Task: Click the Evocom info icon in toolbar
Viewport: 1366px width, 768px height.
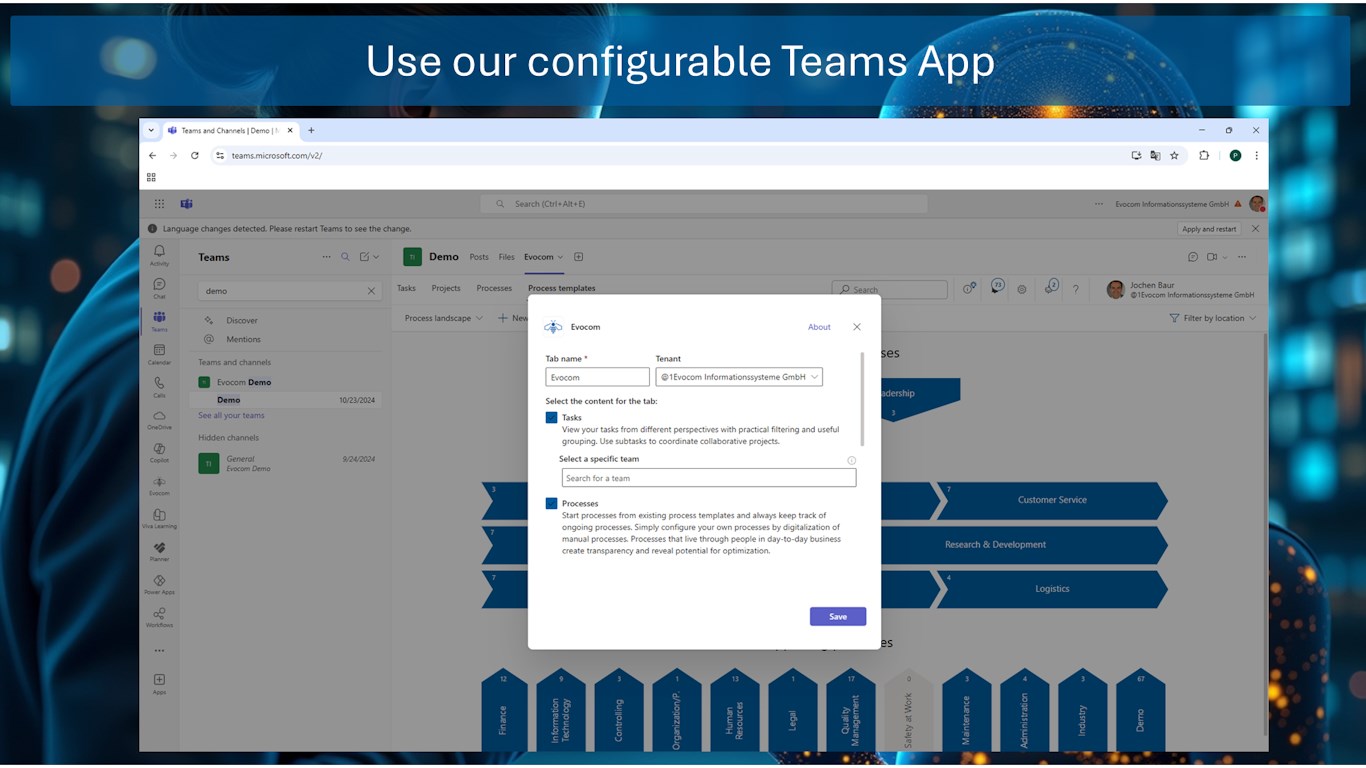Action: click(969, 288)
